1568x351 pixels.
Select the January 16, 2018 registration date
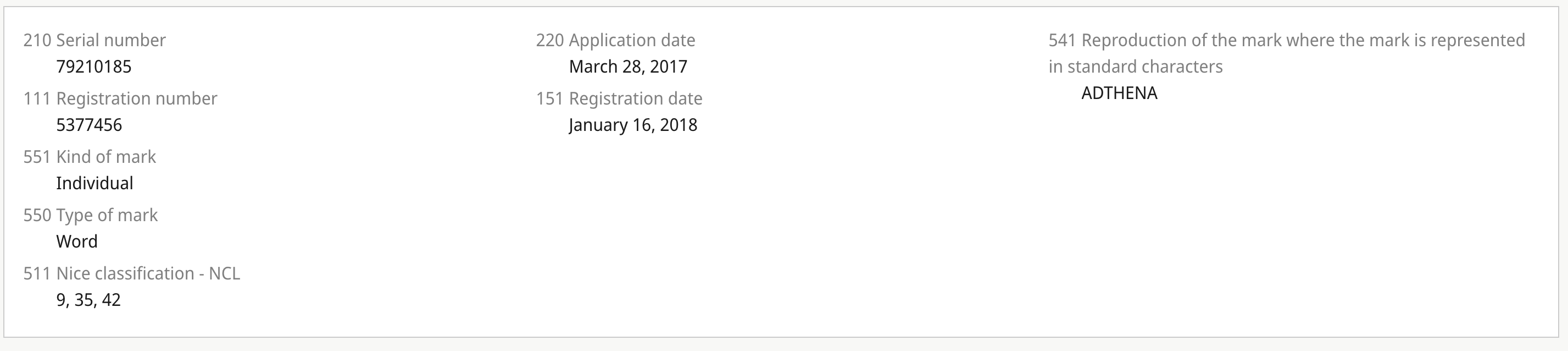point(633,125)
